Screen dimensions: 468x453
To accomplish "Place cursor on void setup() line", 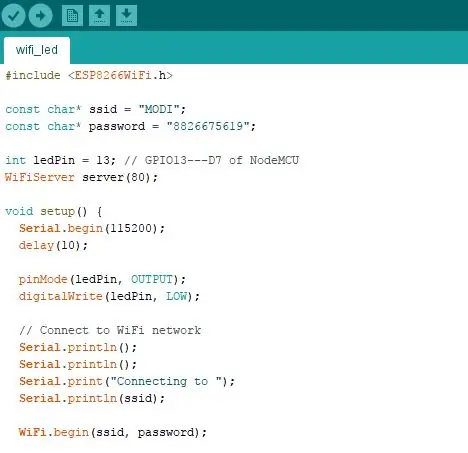I will click(54, 211).
